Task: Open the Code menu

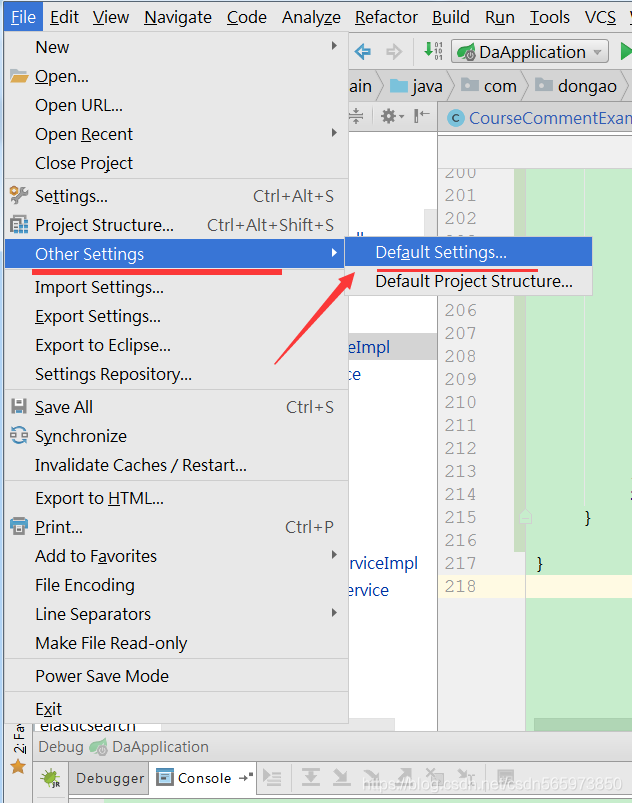Action: (246, 17)
